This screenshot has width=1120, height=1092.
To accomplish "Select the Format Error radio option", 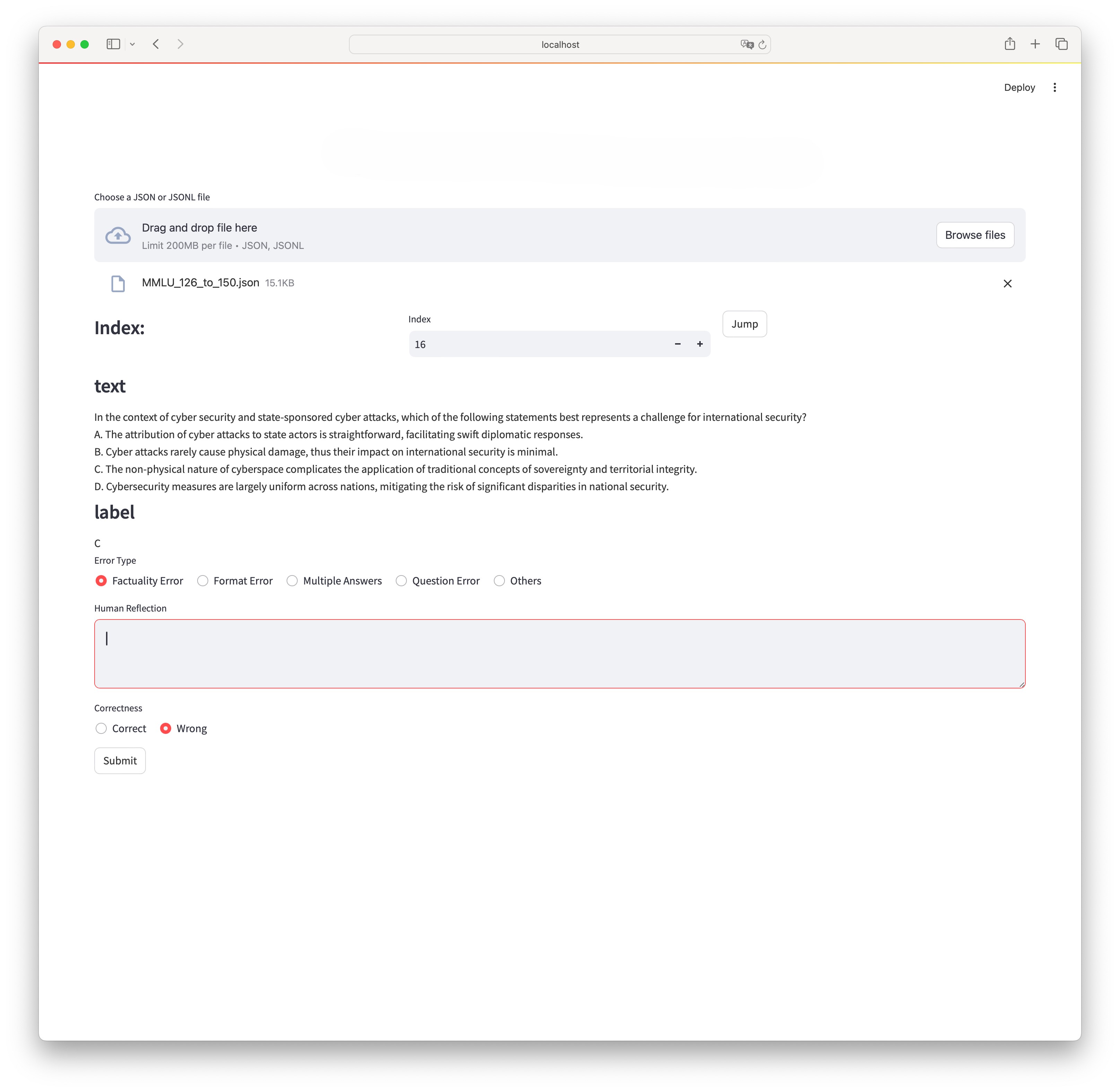I will tap(203, 581).
